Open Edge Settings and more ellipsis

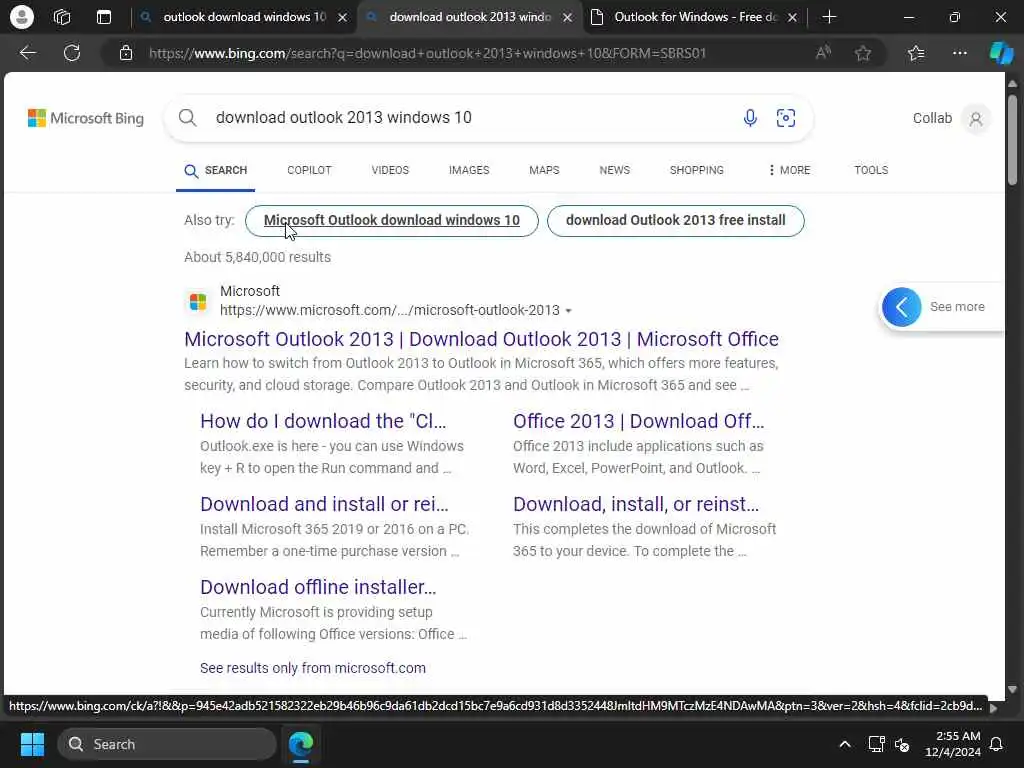point(959,53)
